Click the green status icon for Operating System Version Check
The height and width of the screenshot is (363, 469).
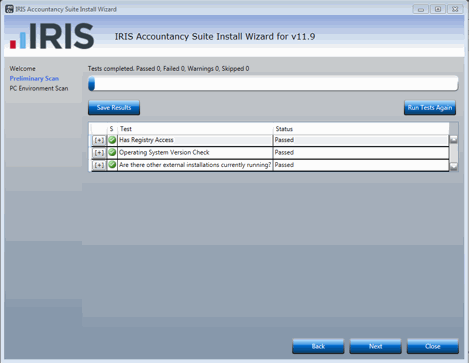pos(112,152)
